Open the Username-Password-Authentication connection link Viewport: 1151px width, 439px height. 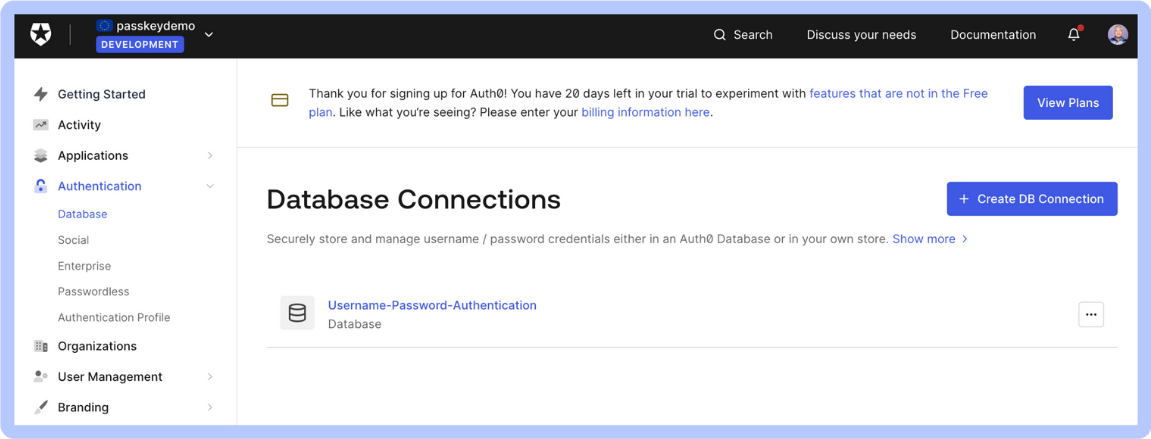click(432, 305)
